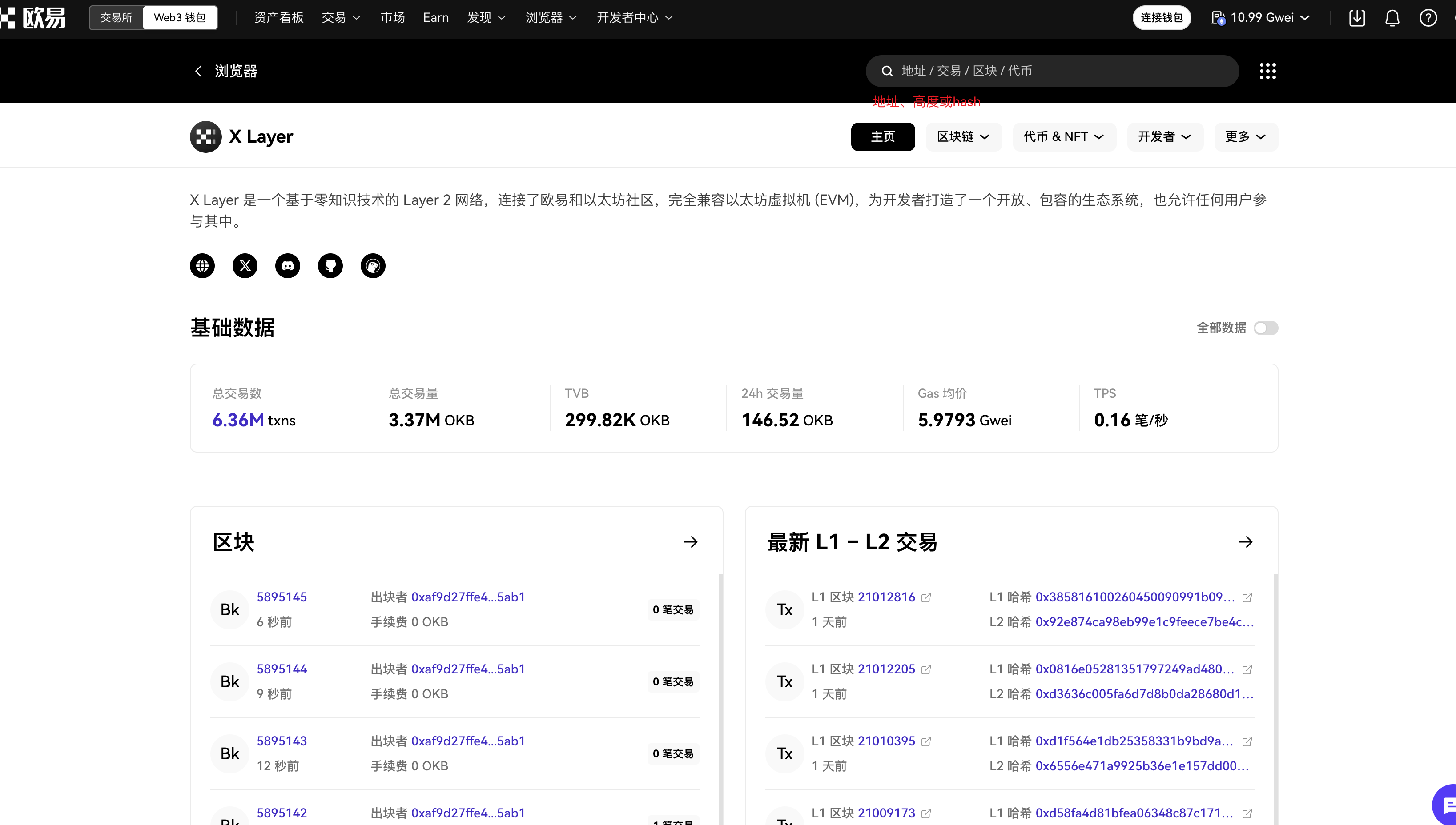
Task: Enable the 全部数据 toggle switch
Action: click(1266, 328)
